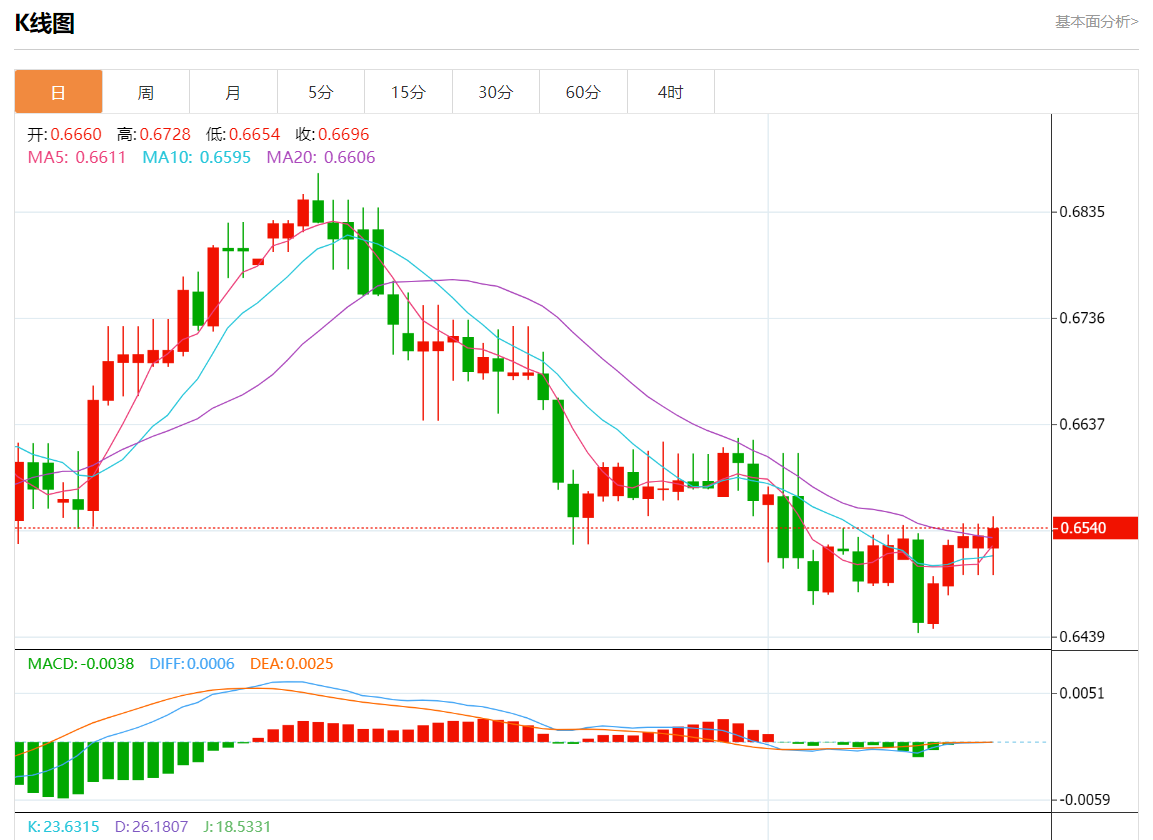Switch to the 月 monthly tab
The width and height of the screenshot is (1153, 840).
point(233,92)
